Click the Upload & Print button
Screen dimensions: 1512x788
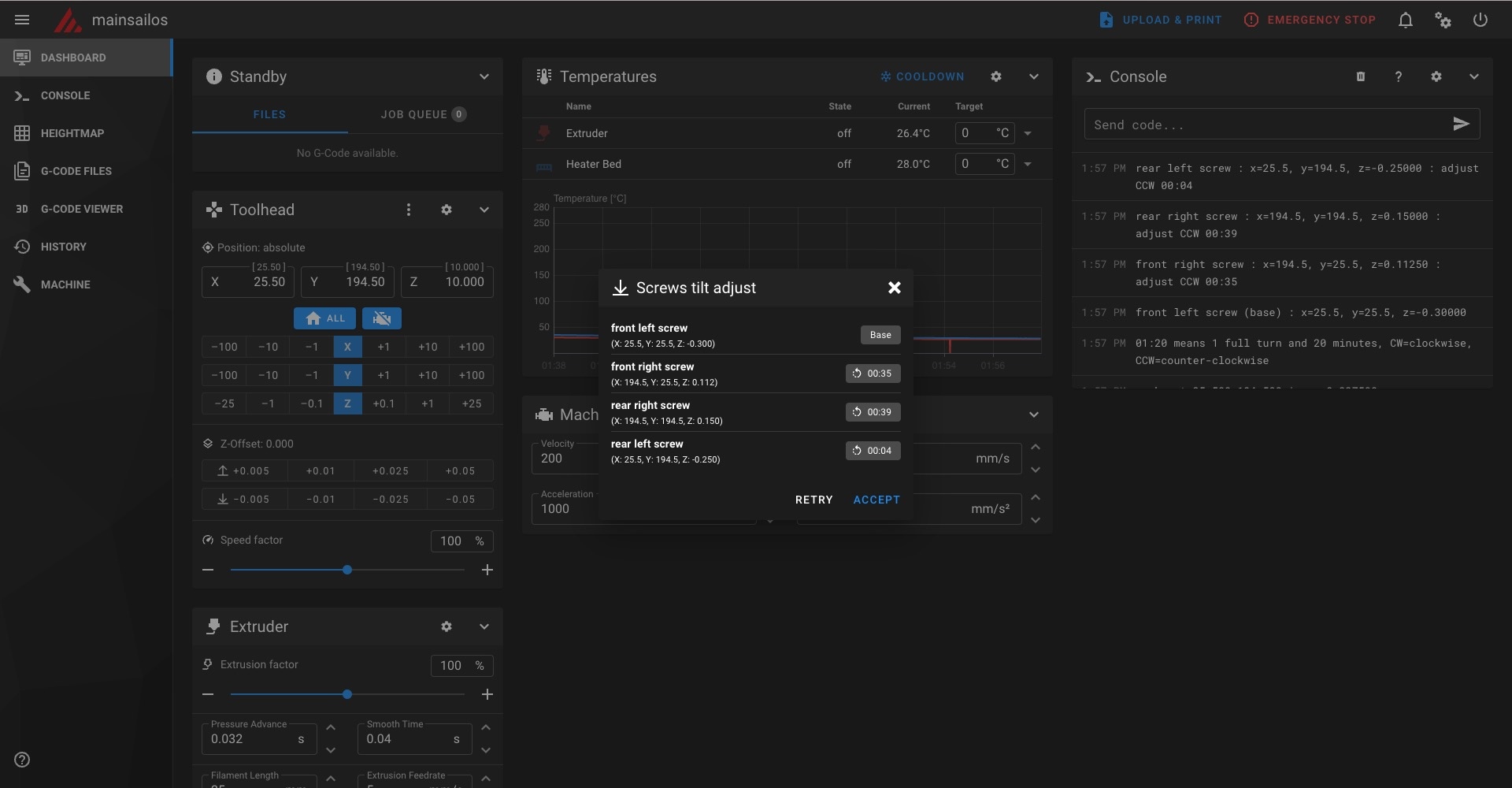[x=1160, y=20]
